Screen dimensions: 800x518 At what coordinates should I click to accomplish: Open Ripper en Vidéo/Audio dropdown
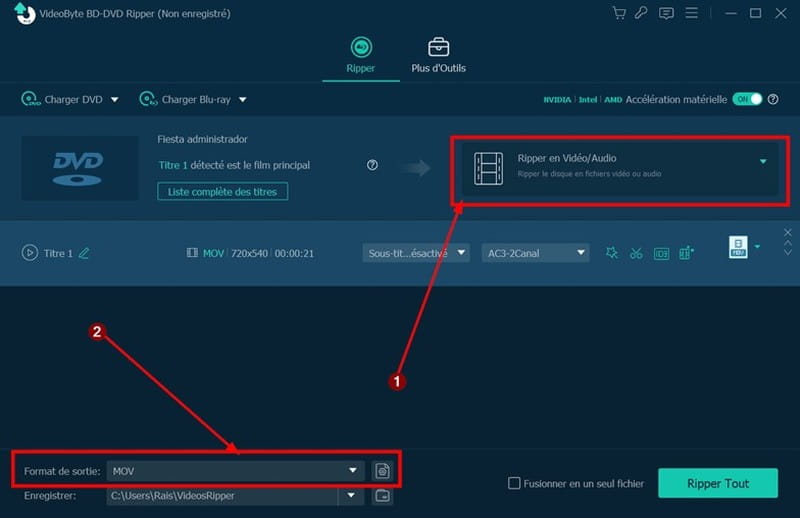pos(620,168)
